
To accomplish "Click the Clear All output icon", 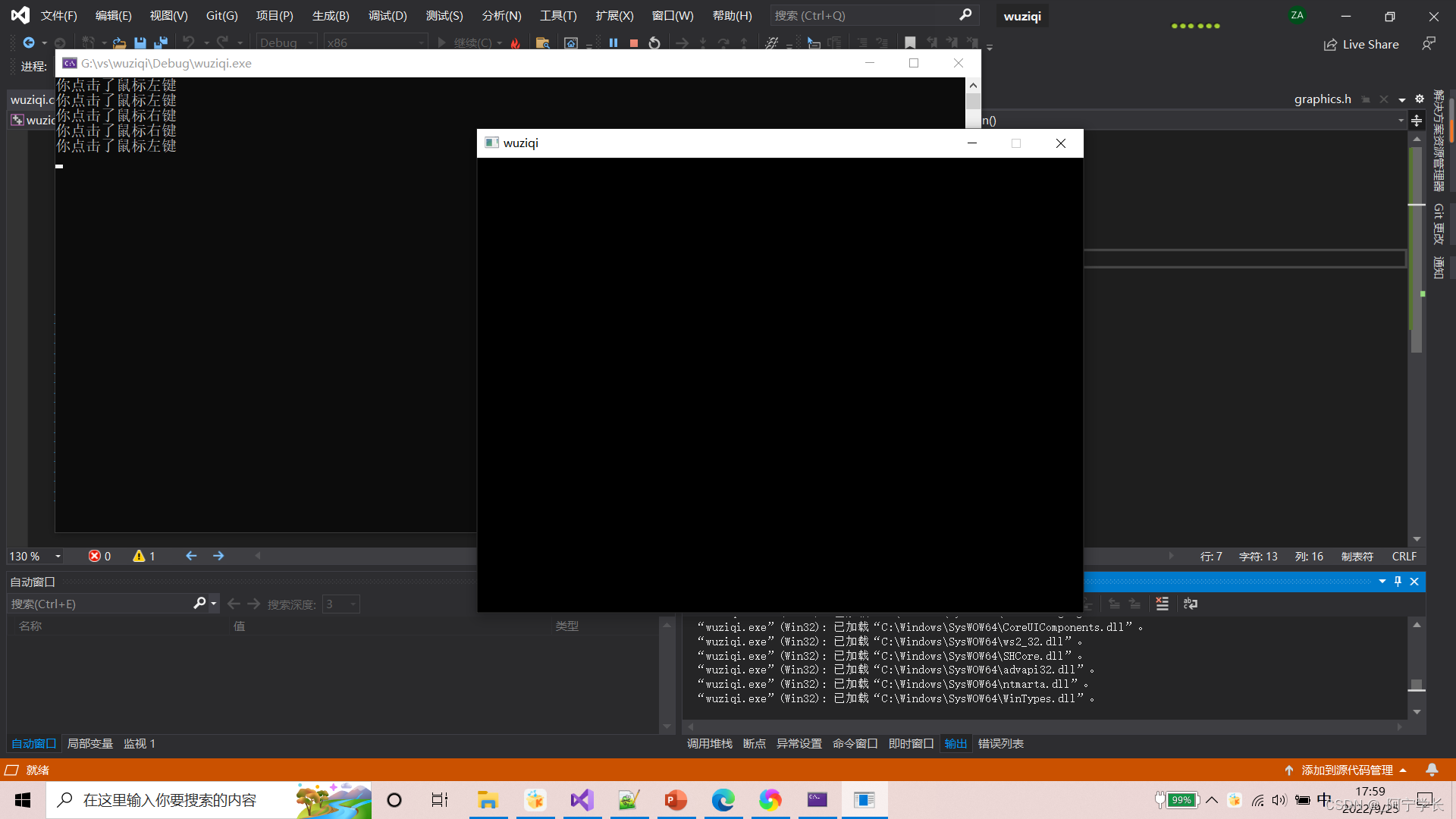I will (x=1162, y=604).
